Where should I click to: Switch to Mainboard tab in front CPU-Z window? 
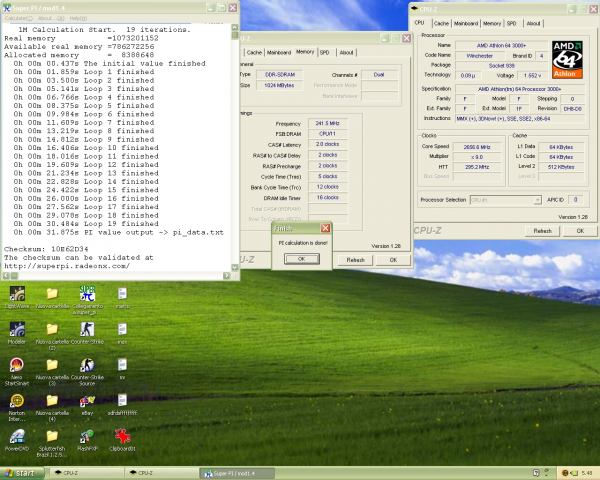(466, 23)
